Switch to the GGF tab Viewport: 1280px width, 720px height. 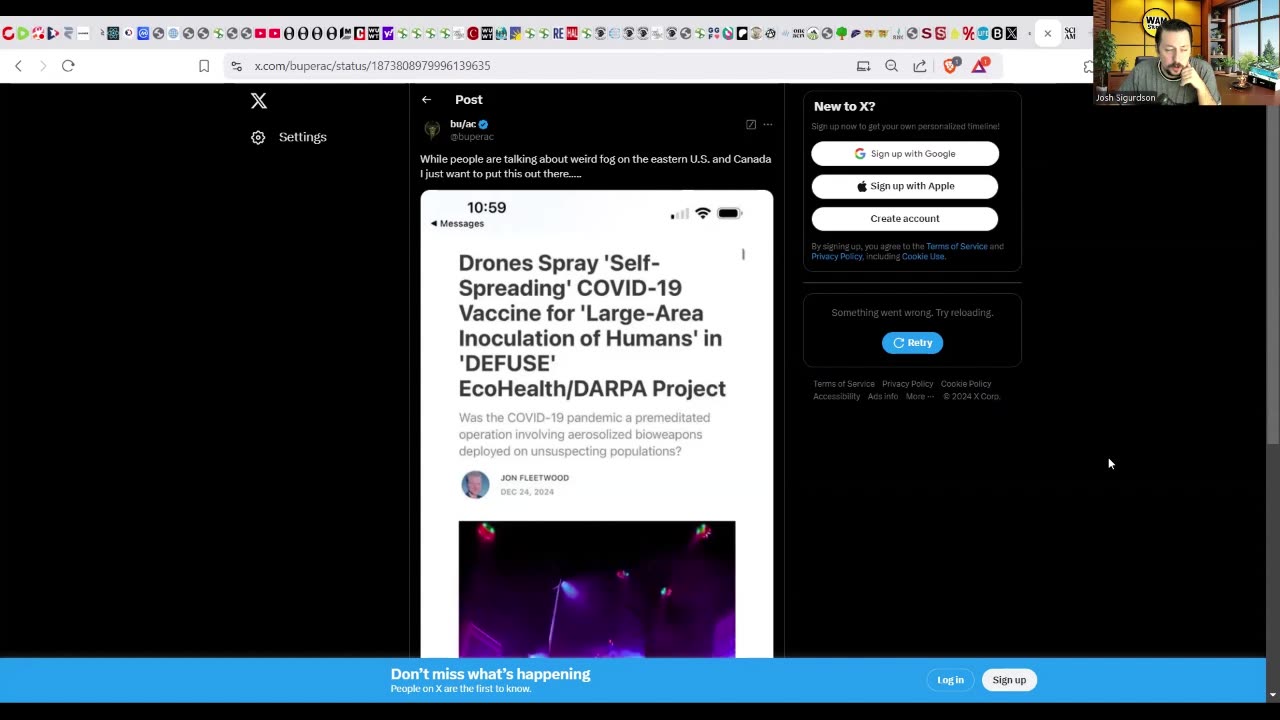pyautogui.click(x=714, y=34)
